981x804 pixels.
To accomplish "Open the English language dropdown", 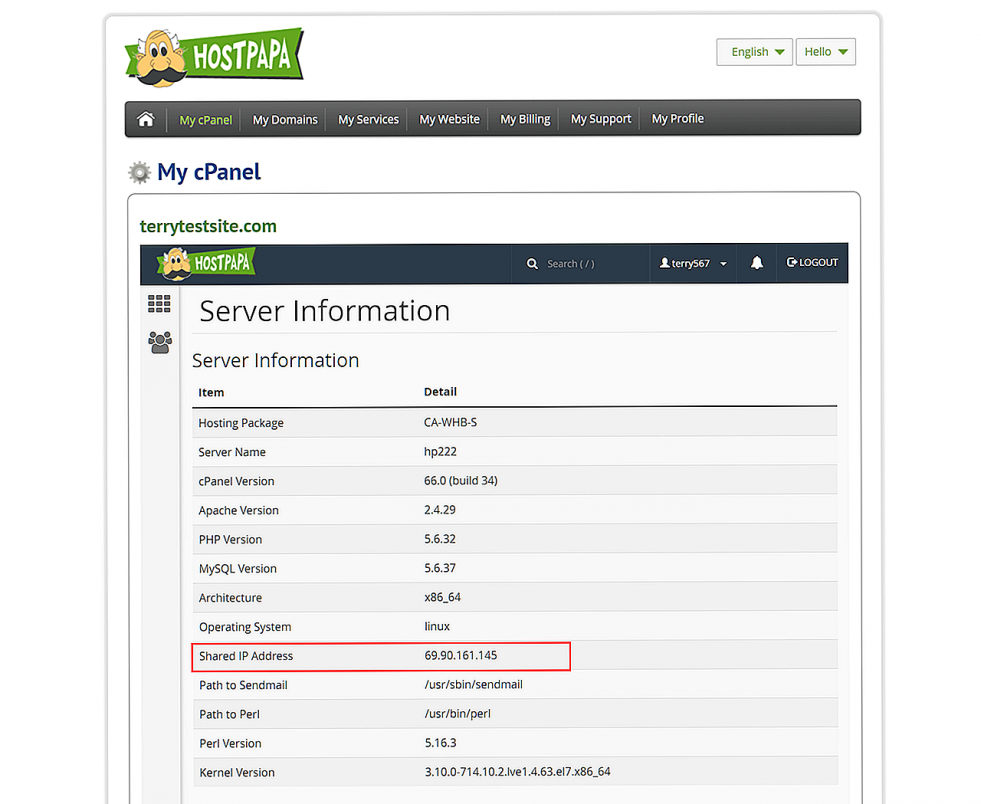I will (754, 52).
